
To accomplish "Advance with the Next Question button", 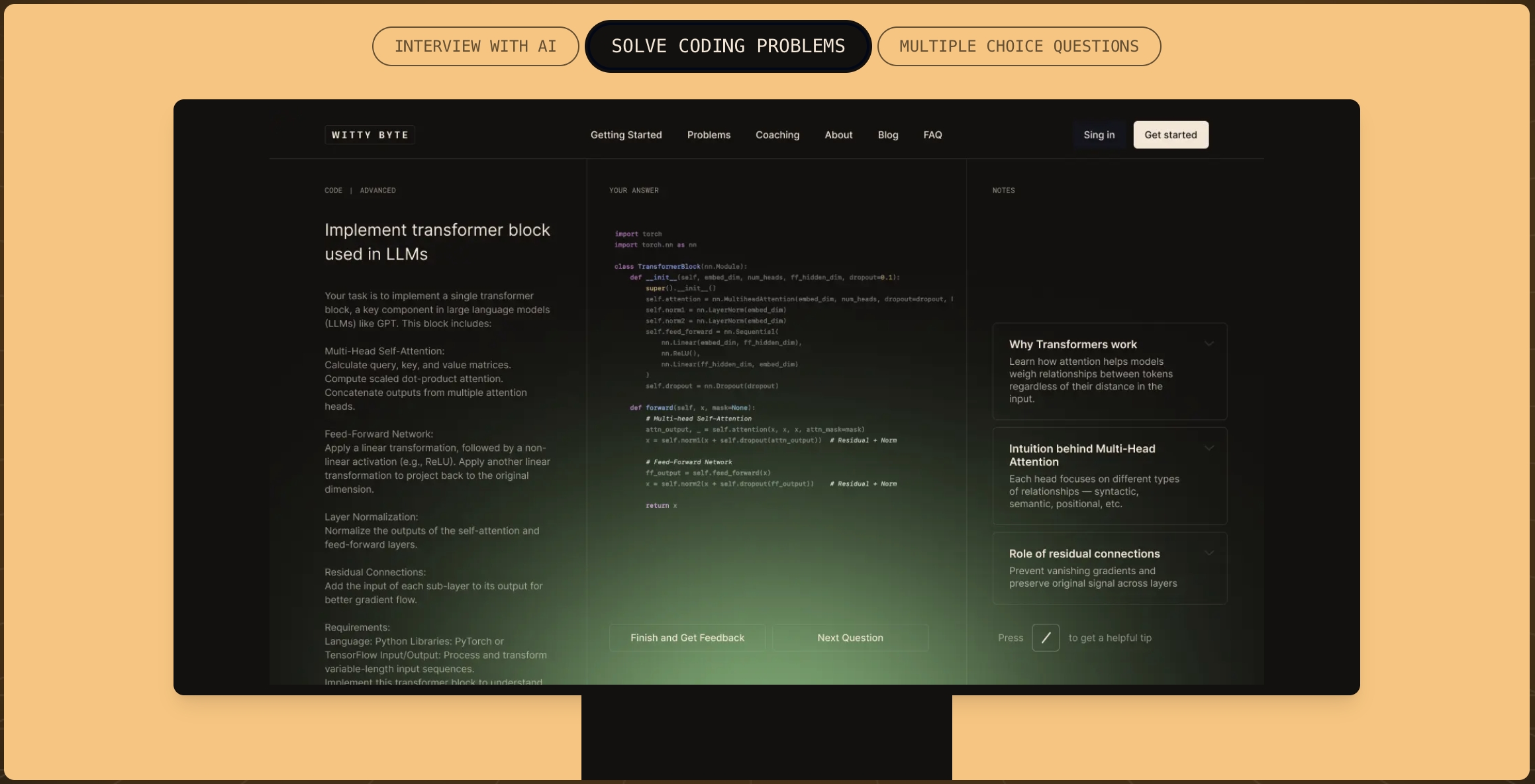I will click(850, 637).
